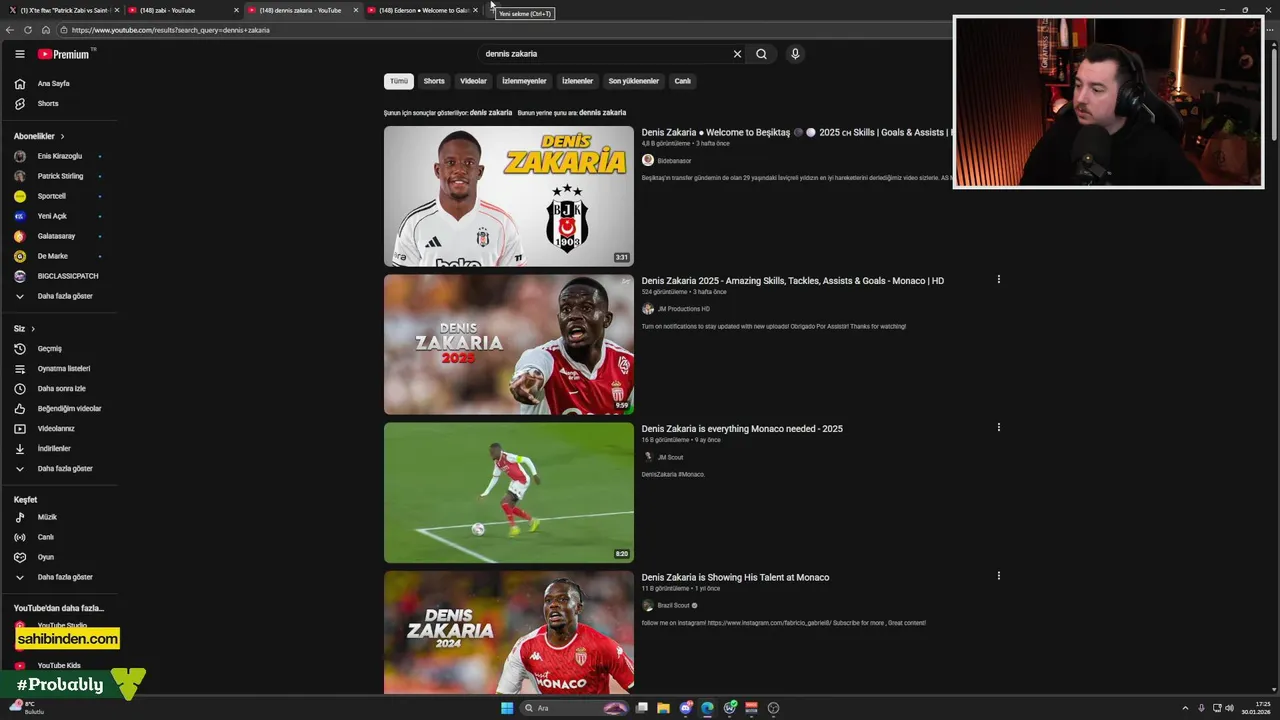
Task: Search instead for 'dennis zakaria' link
Action: click(x=602, y=113)
